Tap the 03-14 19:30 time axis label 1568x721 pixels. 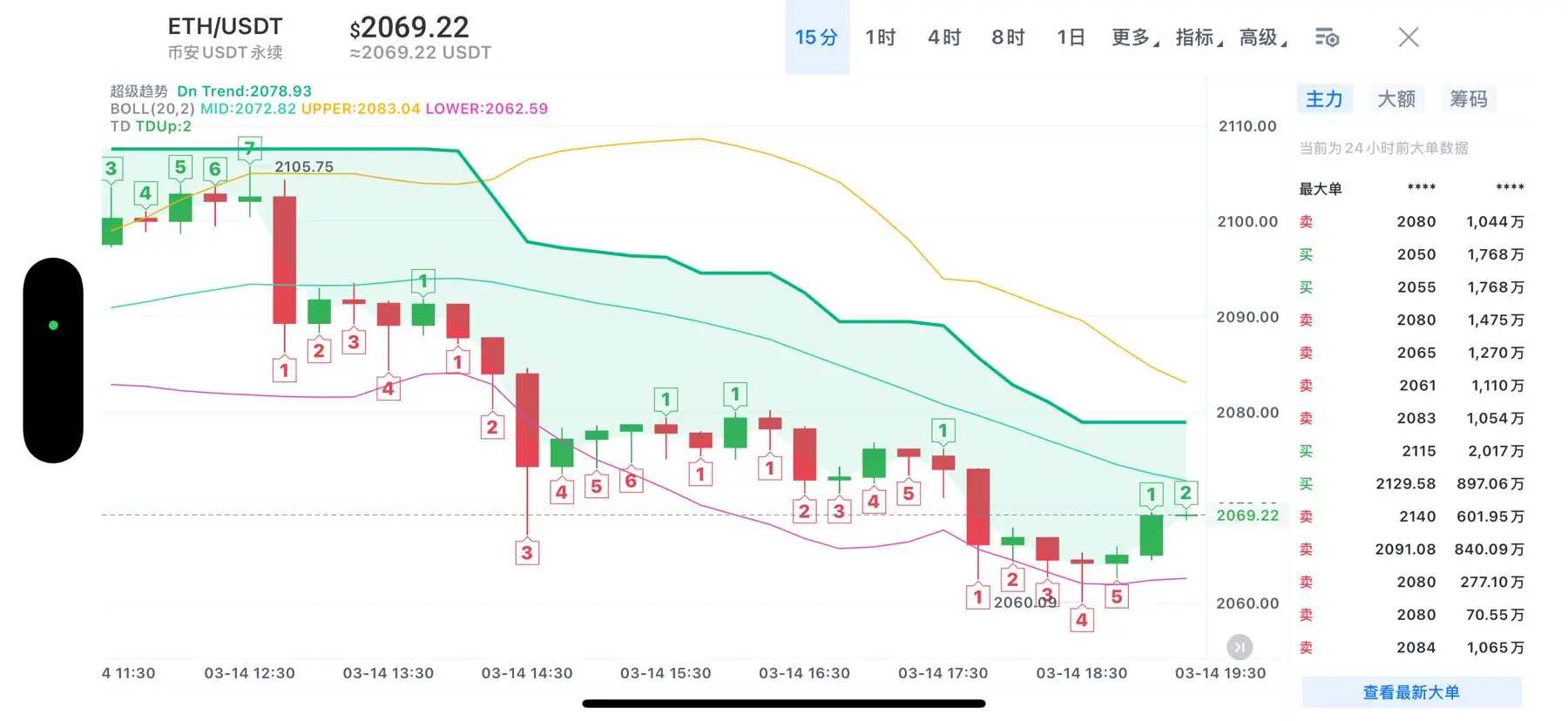tap(1220, 673)
